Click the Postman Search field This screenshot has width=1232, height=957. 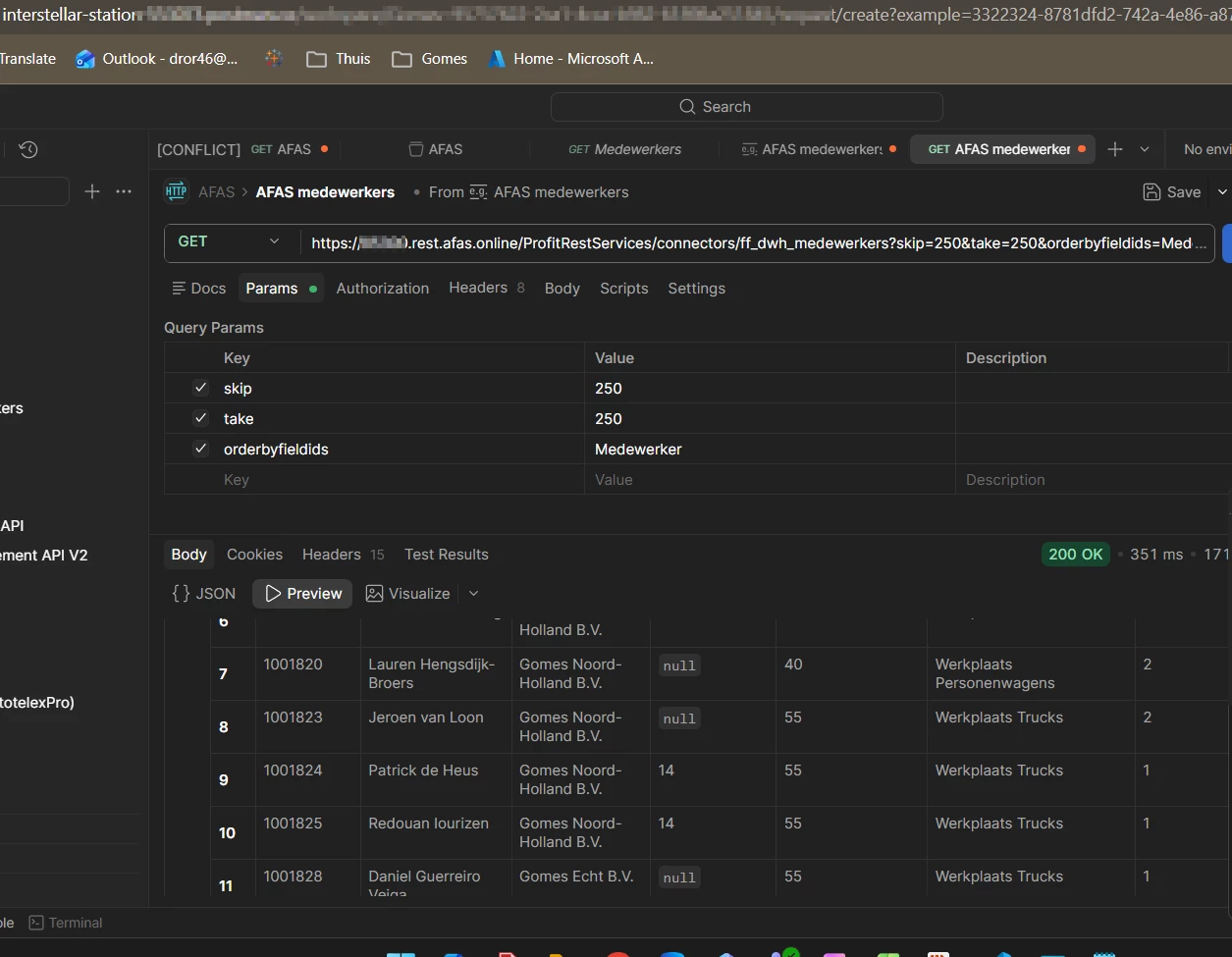coord(746,107)
